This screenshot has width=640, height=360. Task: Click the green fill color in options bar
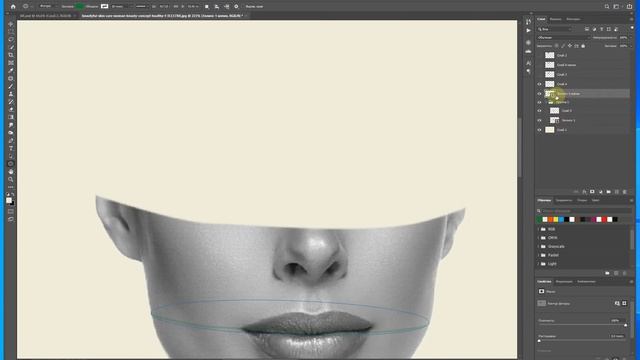coord(80,7)
